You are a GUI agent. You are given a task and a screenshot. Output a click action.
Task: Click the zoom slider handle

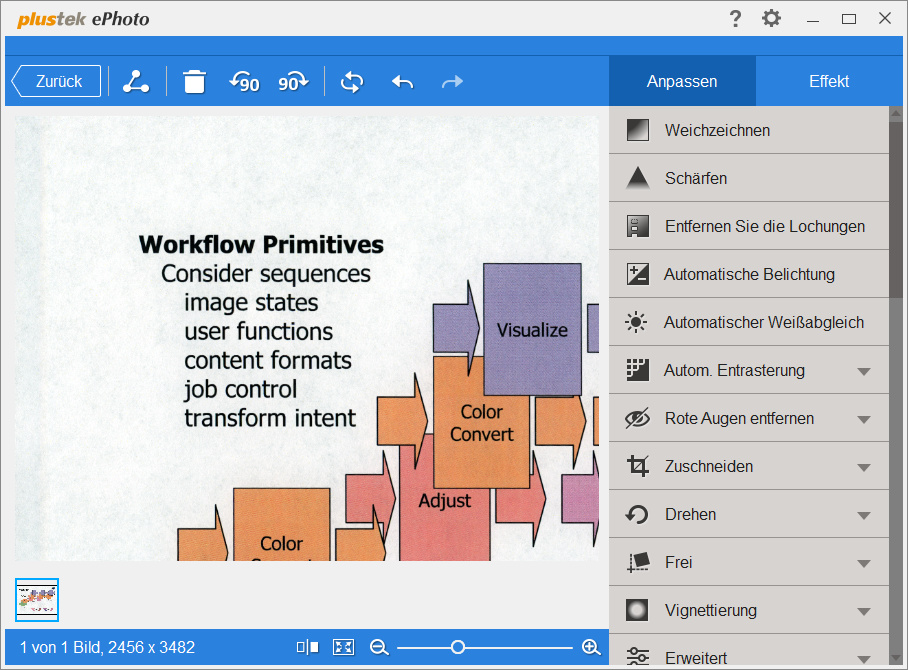pos(457,647)
